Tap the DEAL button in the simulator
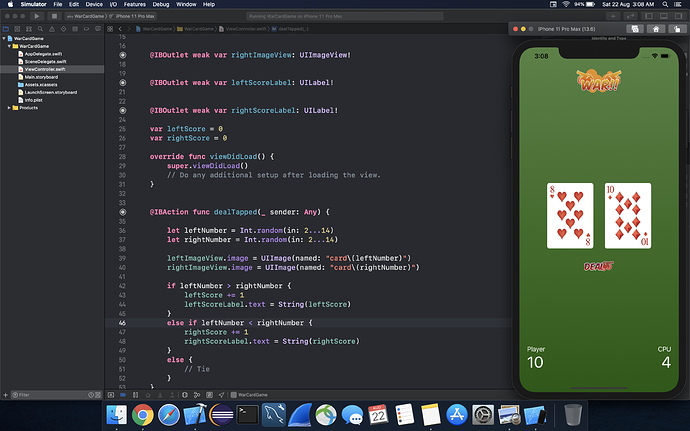Image resolution: width=690 pixels, height=431 pixels. [598, 266]
